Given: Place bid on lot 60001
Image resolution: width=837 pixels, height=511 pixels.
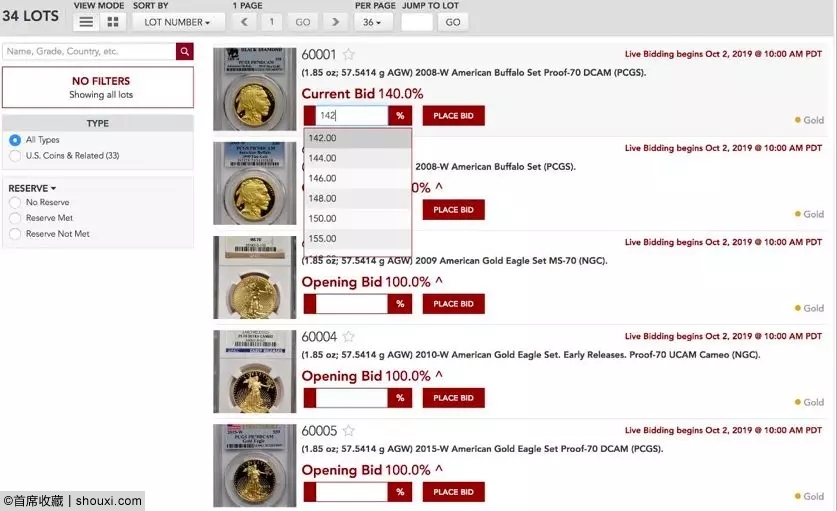Looking at the screenshot, I should point(453,116).
